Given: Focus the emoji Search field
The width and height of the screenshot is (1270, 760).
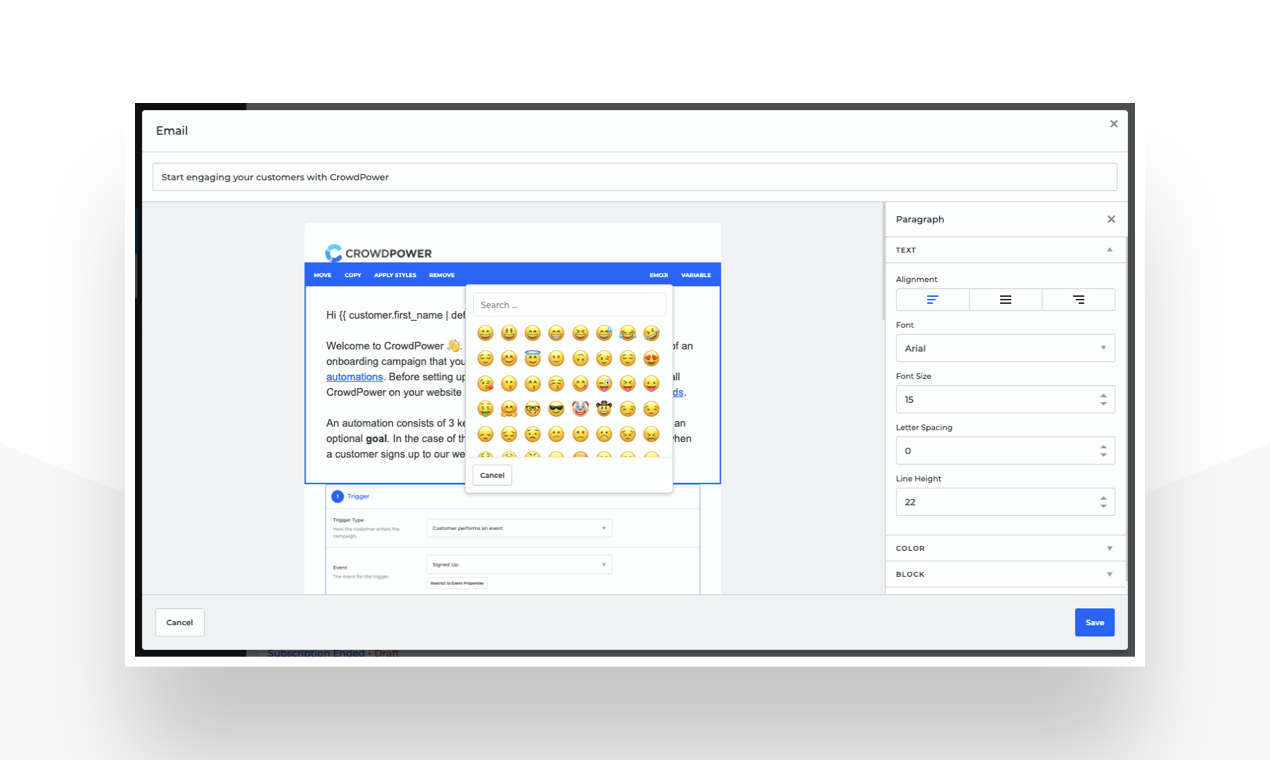Looking at the screenshot, I should point(569,305).
